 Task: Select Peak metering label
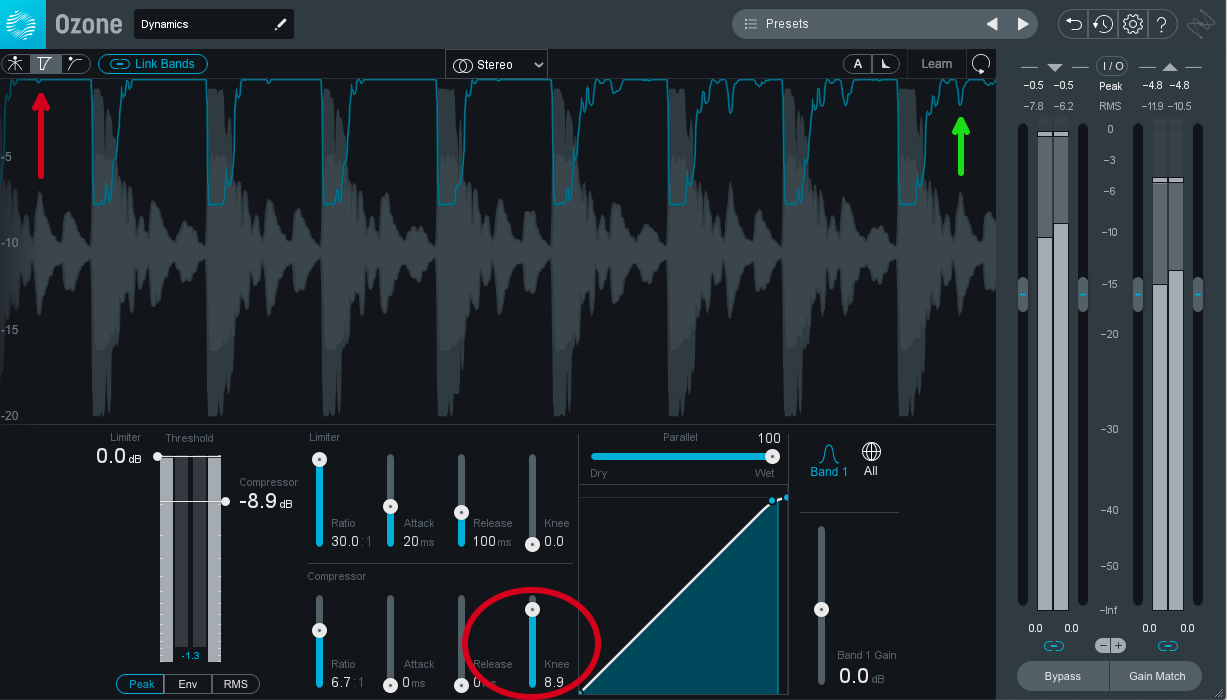click(x=1111, y=87)
